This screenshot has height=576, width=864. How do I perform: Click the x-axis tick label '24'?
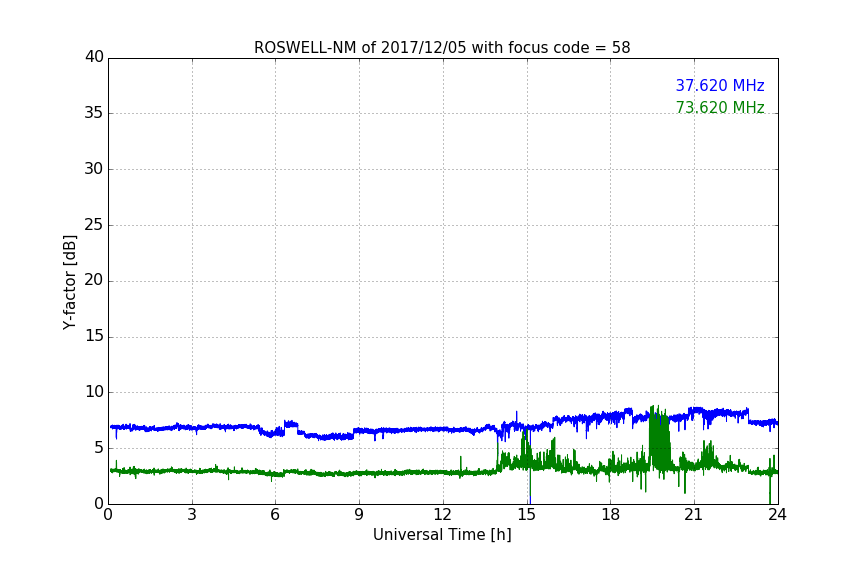pyautogui.click(x=777, y=515)
